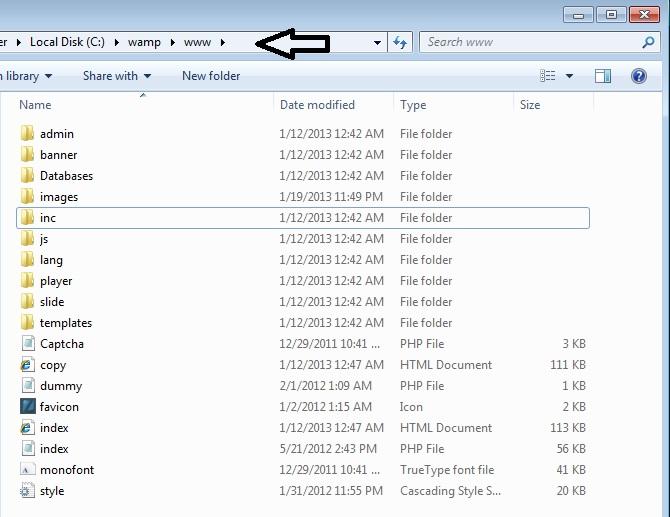This screenshot has width=670, height=517.
Task: Select the 'Captcha' file name
Action: tap(62, 344)
